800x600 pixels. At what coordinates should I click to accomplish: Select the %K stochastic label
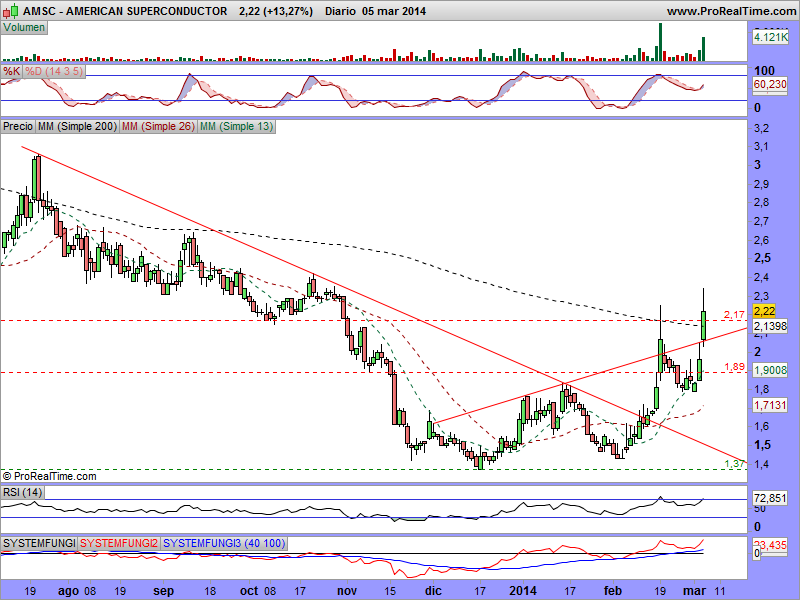coord(11,71)
